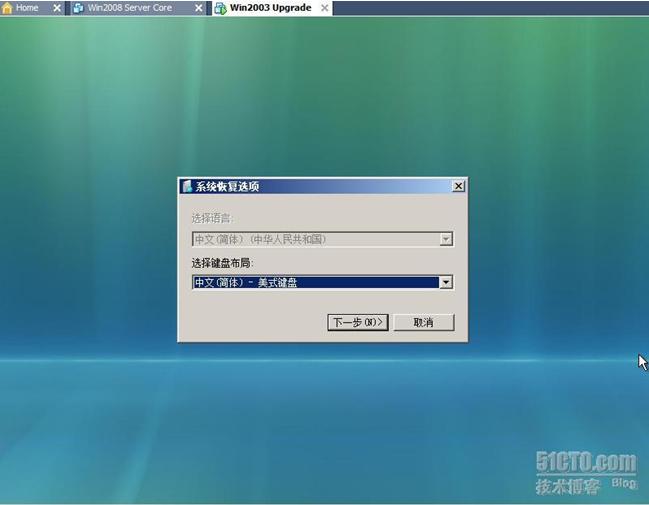Click the 选择键盘布局 label text

222,262
